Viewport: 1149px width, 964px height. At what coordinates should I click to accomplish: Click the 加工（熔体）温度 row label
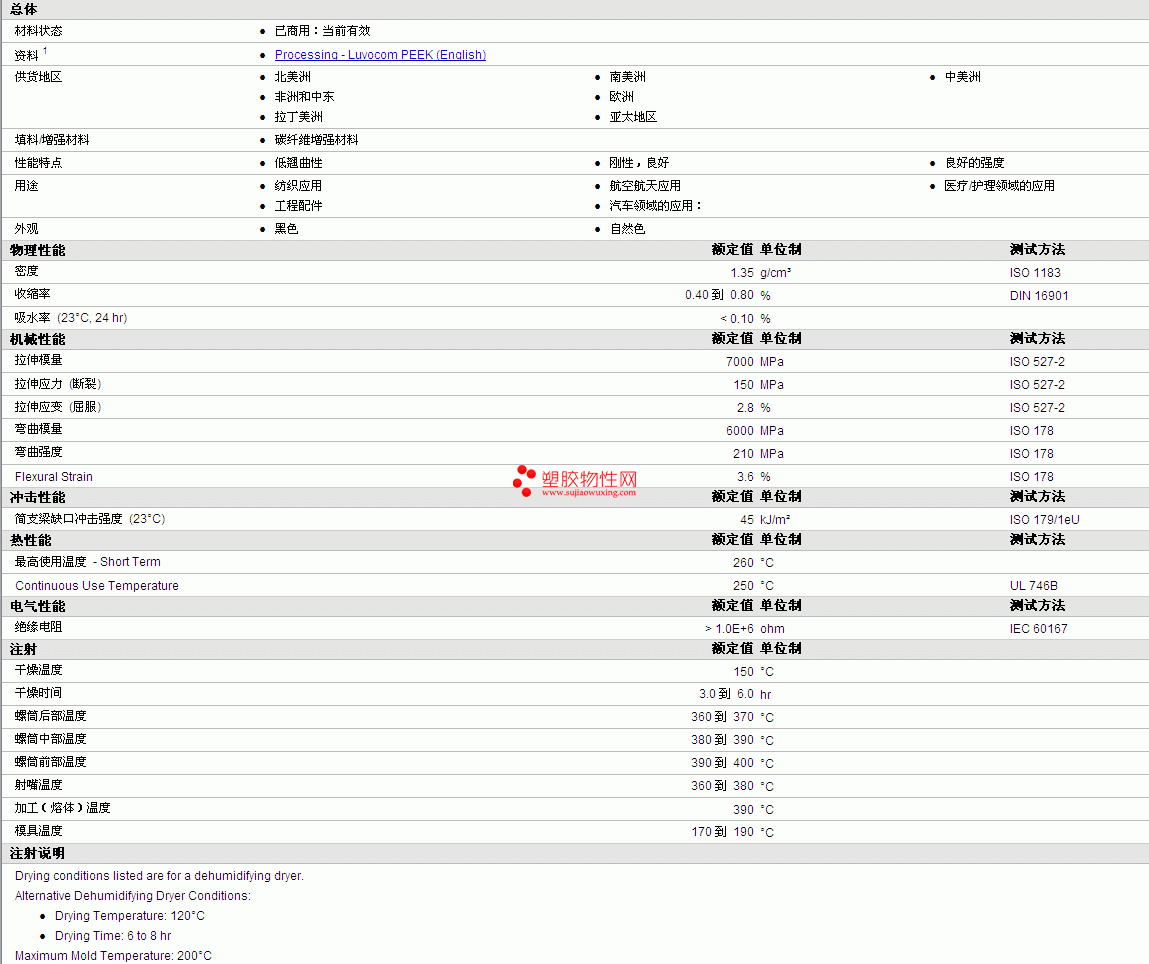(62, 808)
